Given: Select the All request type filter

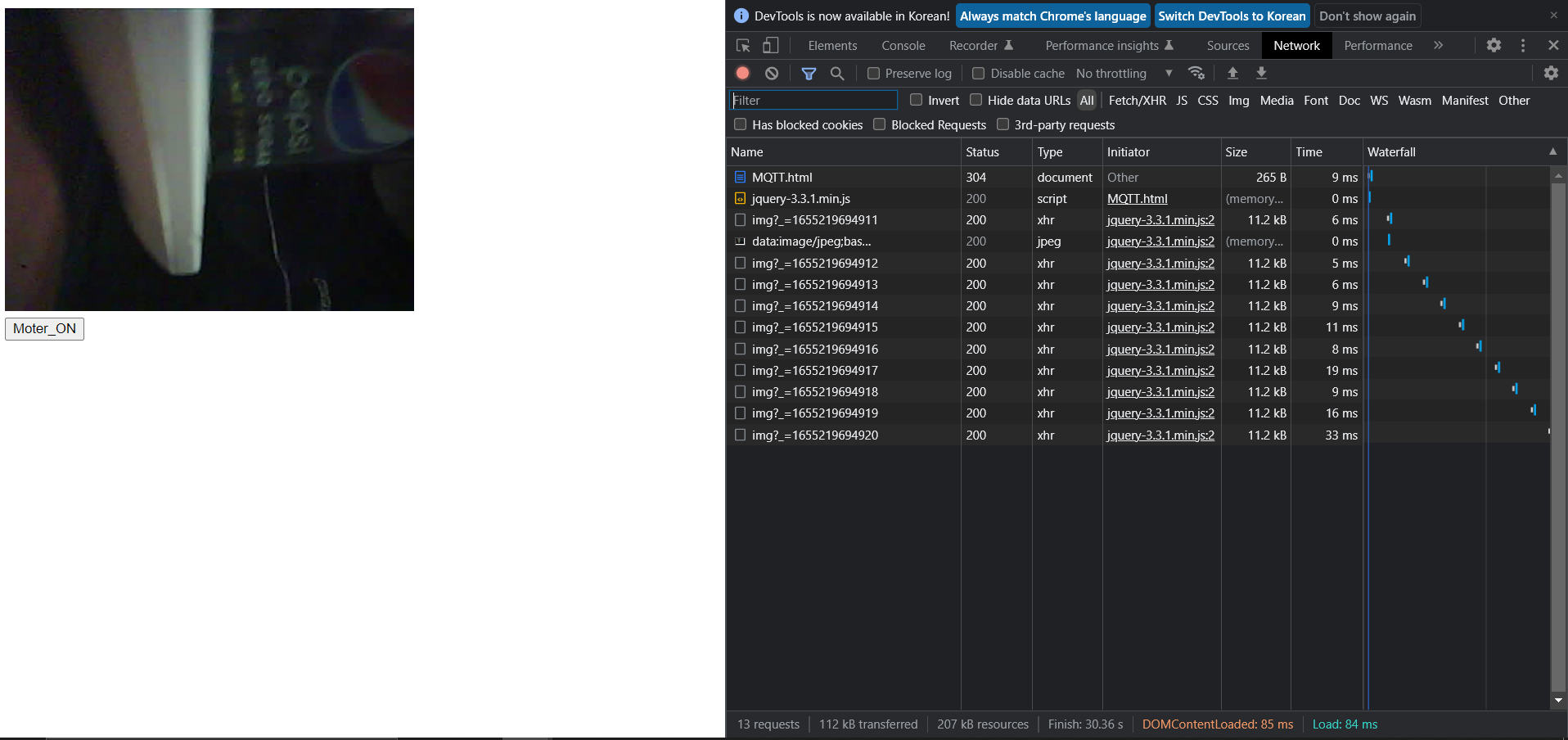Looking at the screenshot, I should [1086, 100].
